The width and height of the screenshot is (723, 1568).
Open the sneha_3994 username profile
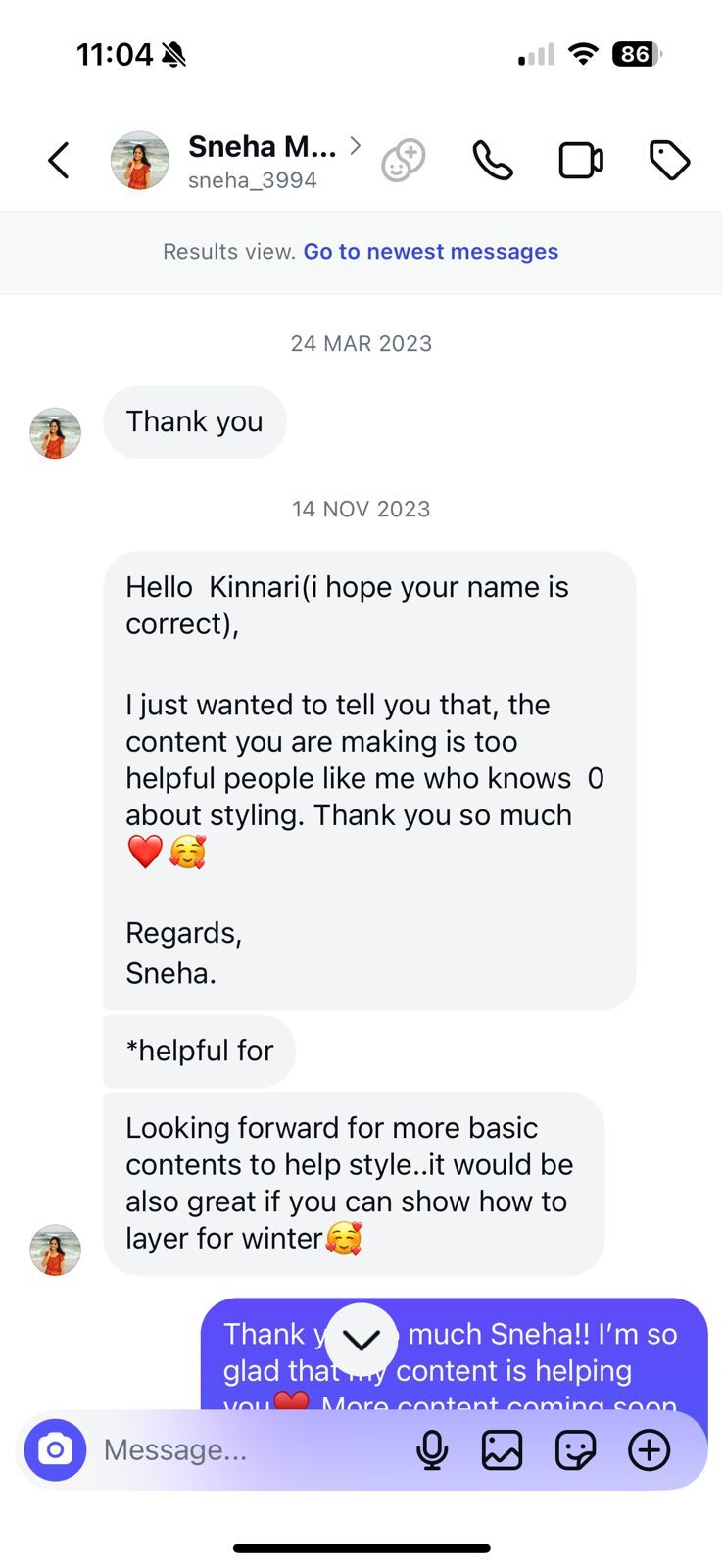click(x=253, y=180)
